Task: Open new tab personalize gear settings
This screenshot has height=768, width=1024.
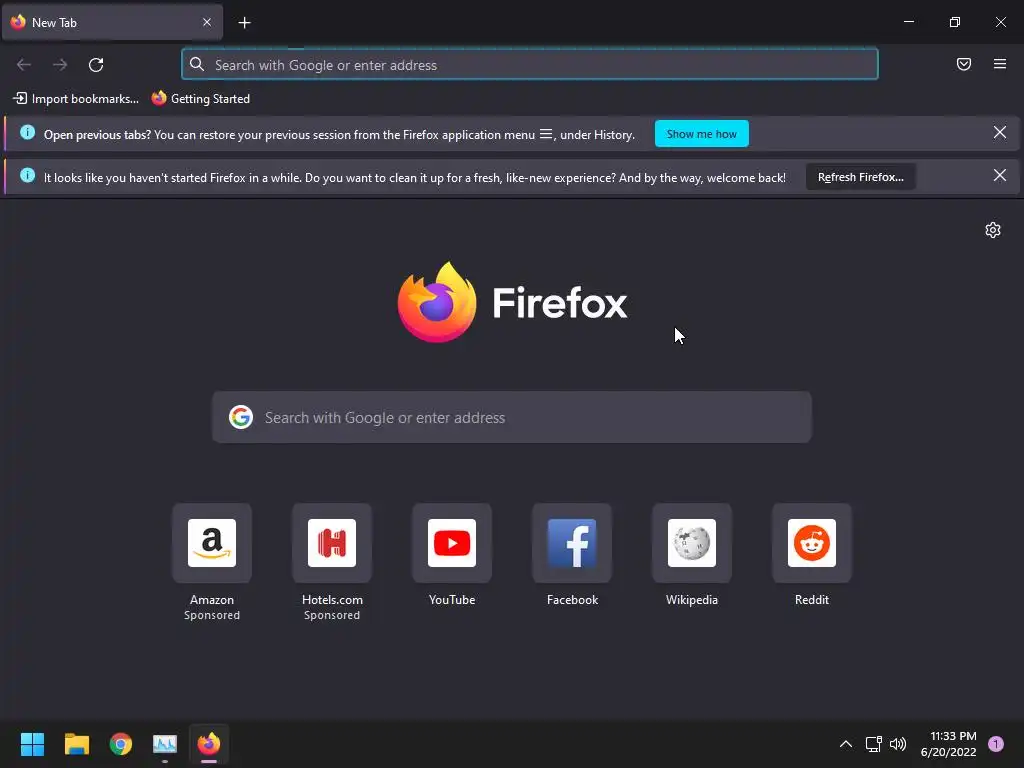Action: pyautogui.click(x=993, y=231)
